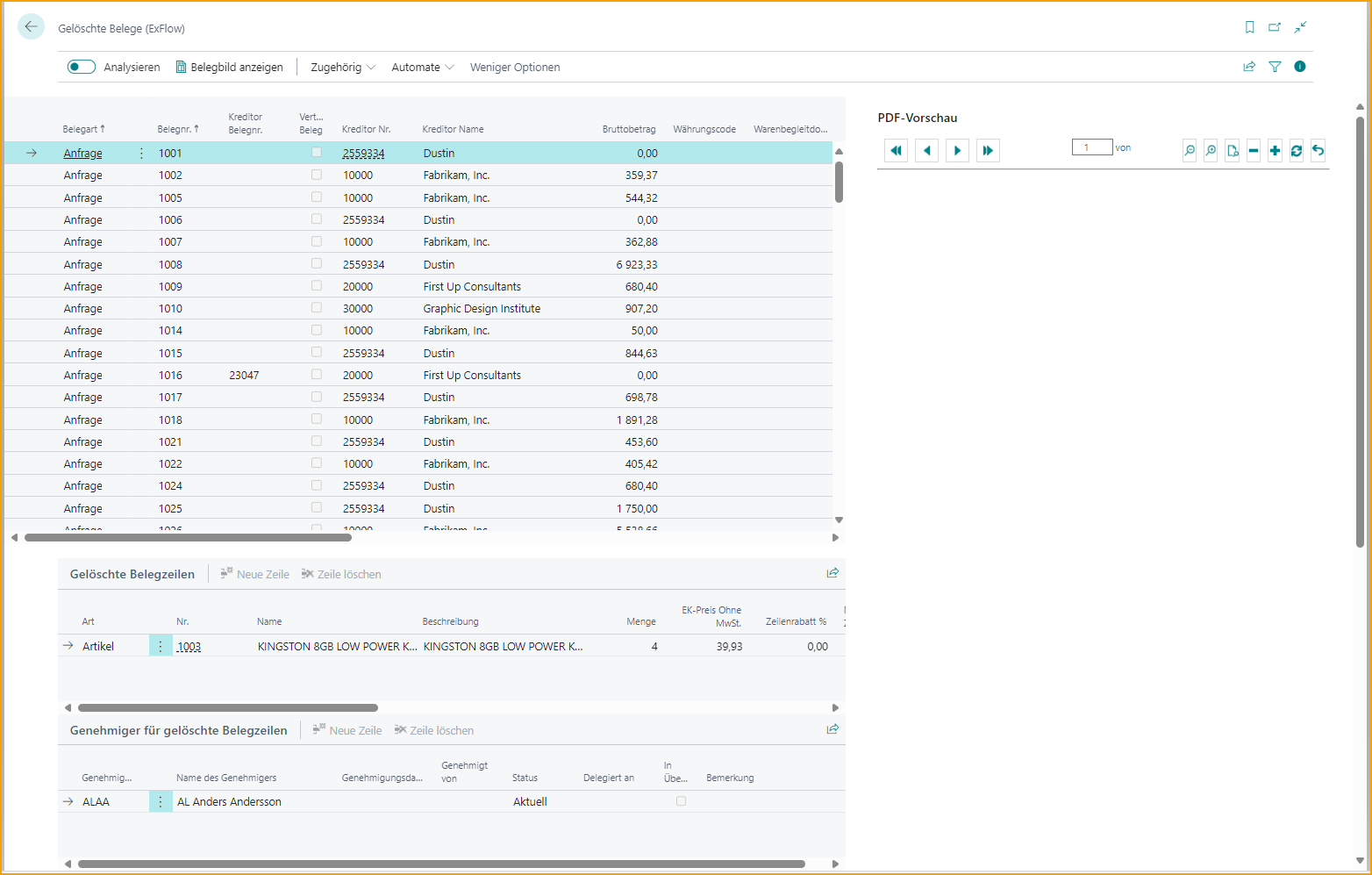Viewport: 1372px width, 875px height.
Task: Bookmark this page
Action: 1250,27
